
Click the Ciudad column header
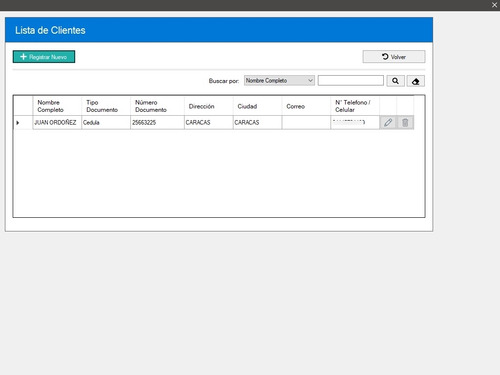pyautogui.click(x=257, y=106)
